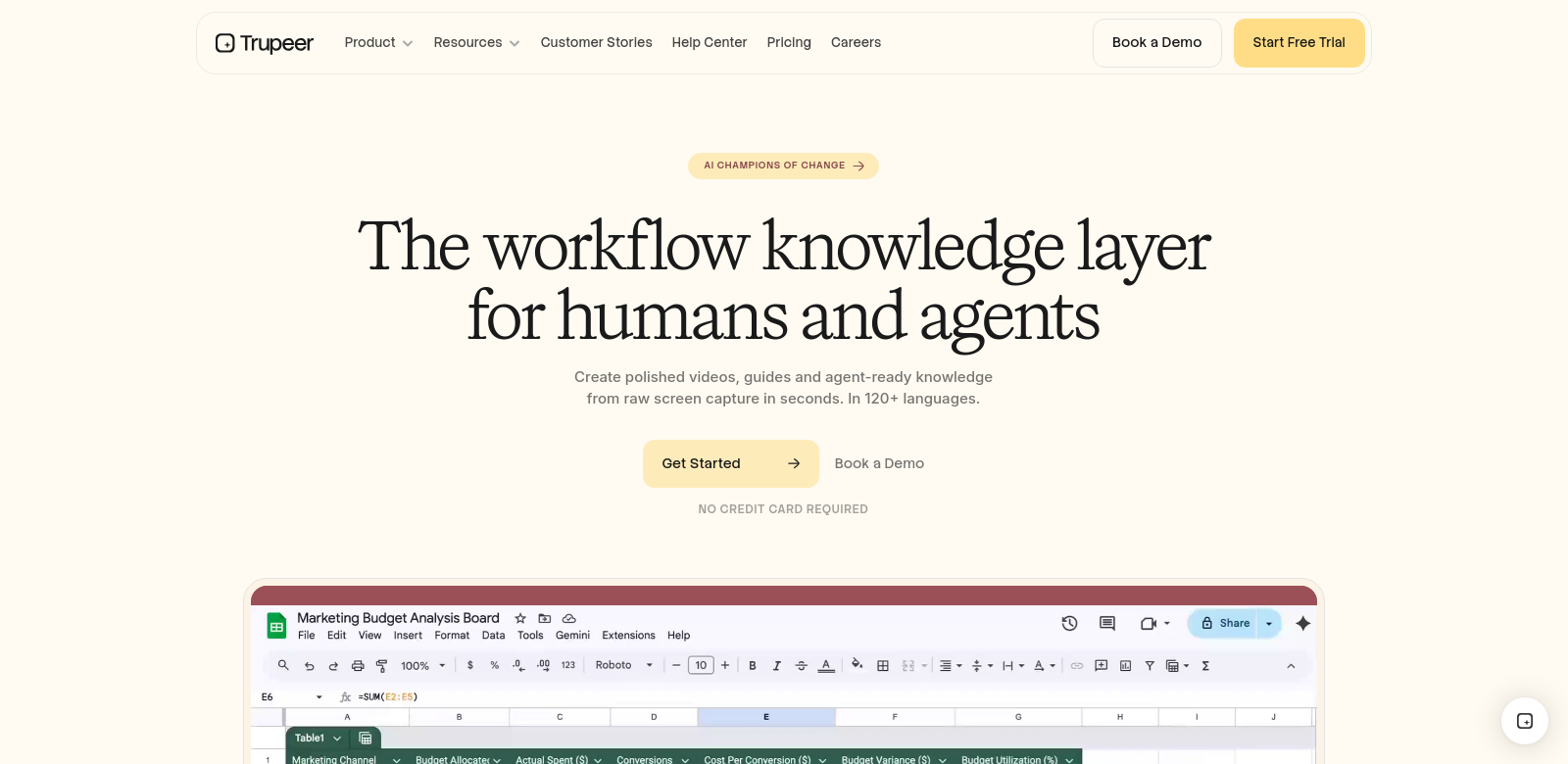Open the Format menu in the spreadsheet
The image size is (1568, 764).
pyautogui.click(x=452, y=636)
